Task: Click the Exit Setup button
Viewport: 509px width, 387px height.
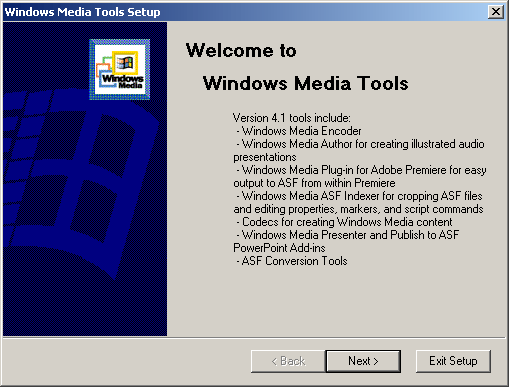Action: (x=453, y=361)
